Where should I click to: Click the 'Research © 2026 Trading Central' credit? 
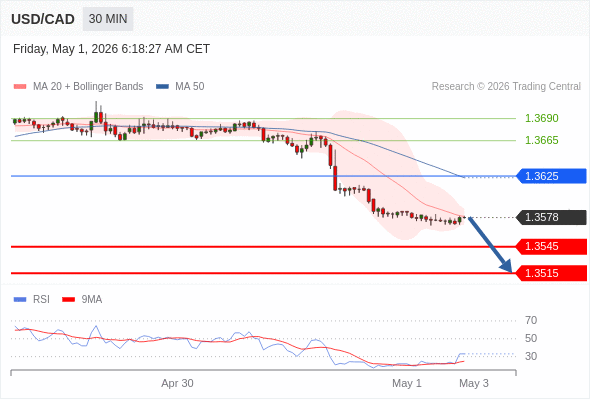[506, 87]
